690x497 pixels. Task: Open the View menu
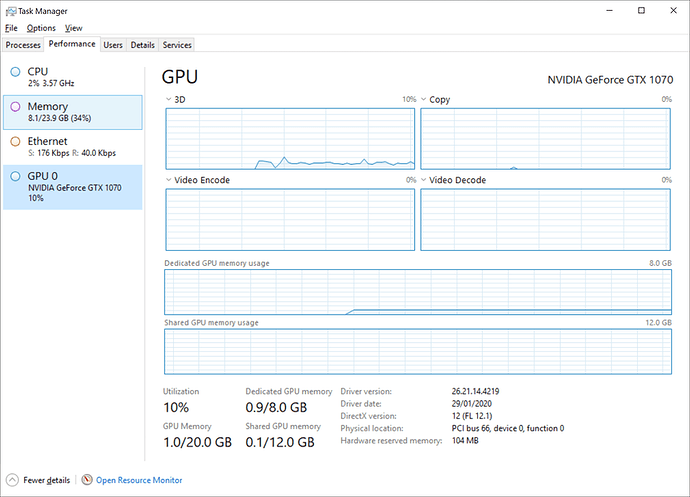click(73, 28)
